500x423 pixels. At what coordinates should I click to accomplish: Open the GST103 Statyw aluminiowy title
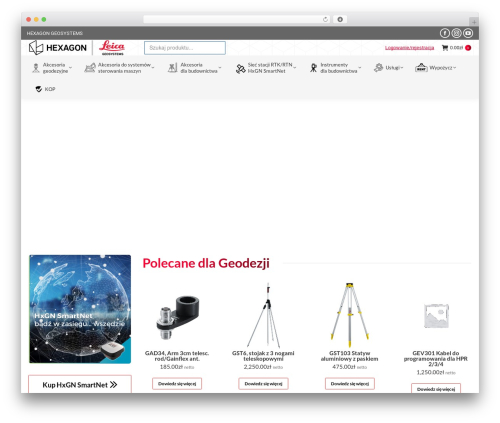[x=350, y=356]
